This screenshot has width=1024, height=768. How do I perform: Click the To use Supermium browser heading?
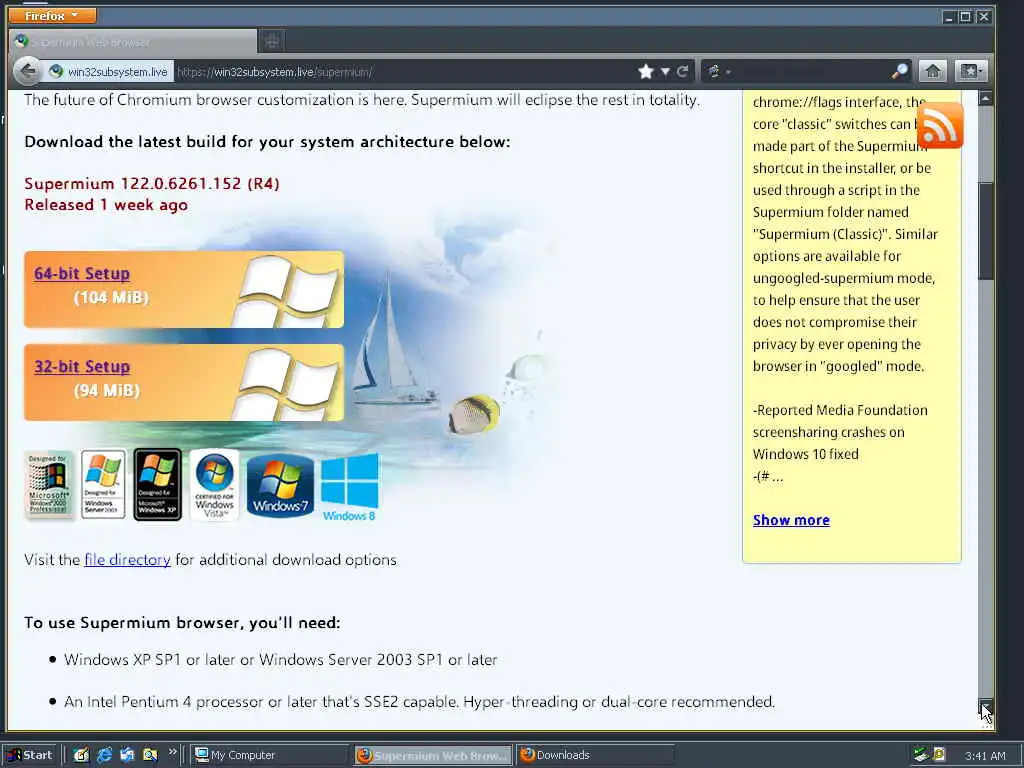pos(182,622)
